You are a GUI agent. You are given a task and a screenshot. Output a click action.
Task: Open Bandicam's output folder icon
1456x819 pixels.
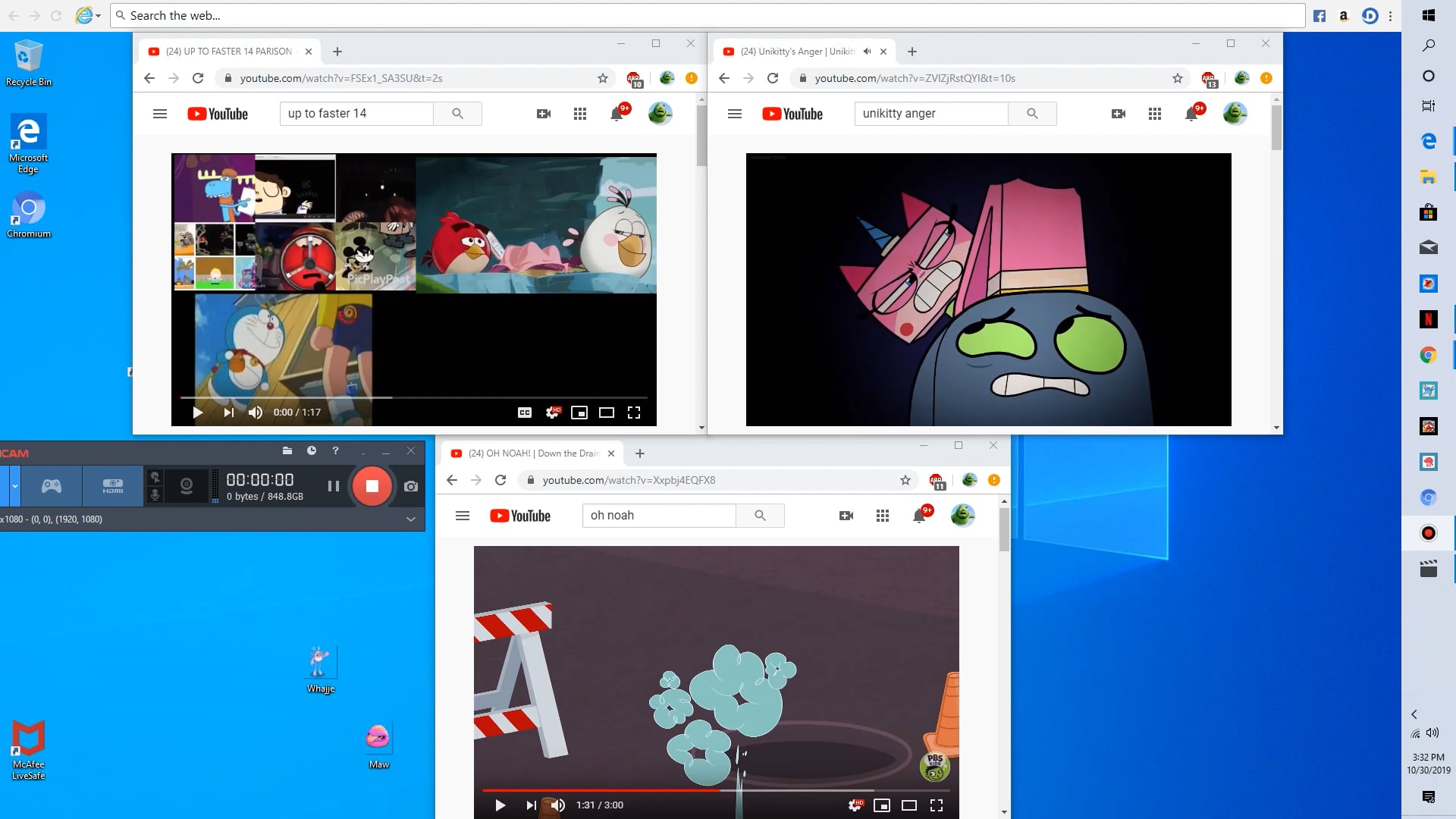(x=287, y=450)
